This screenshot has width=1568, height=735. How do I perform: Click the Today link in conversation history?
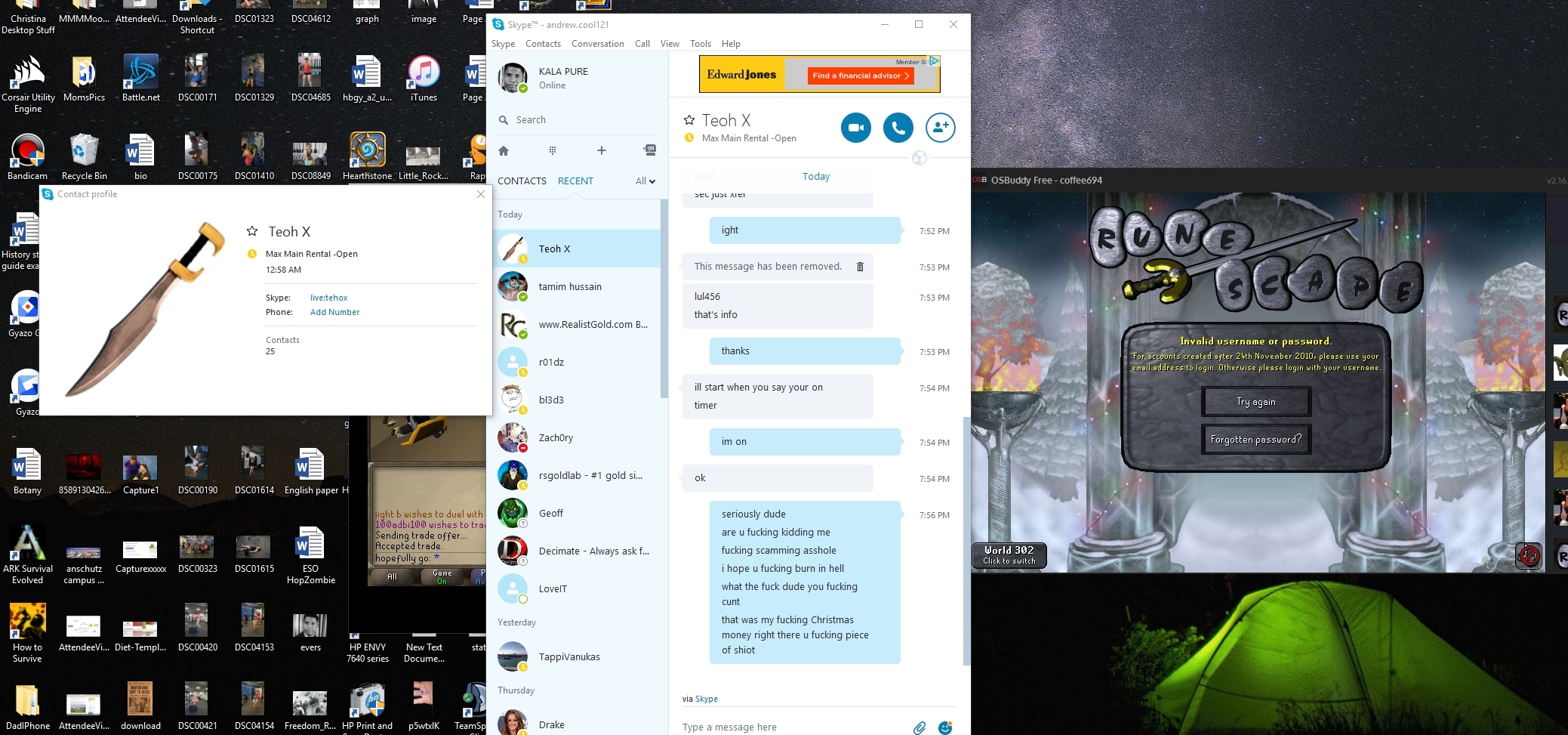(816, 177)
